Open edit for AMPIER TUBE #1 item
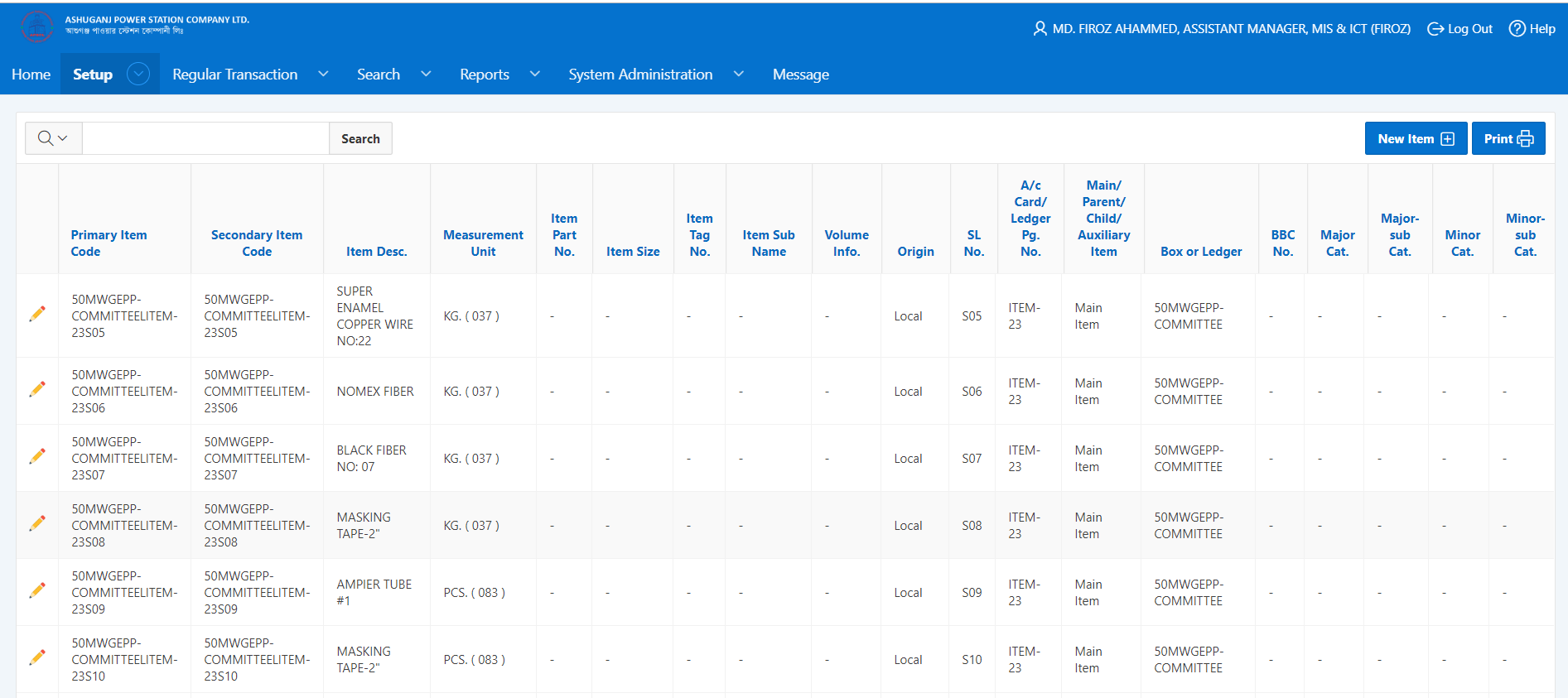Image resolution: width=1568 pixels, height=698 pixels. pyautogui.click(x=37, y=591)
